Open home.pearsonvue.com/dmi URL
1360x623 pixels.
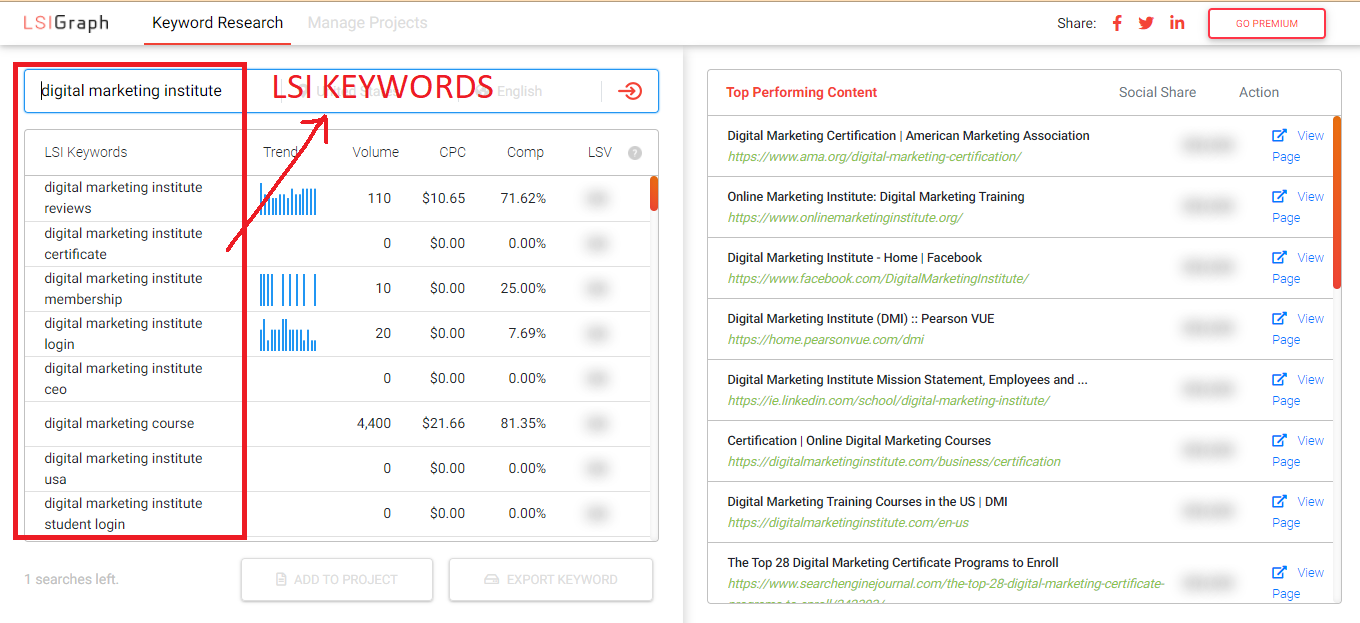825,339
